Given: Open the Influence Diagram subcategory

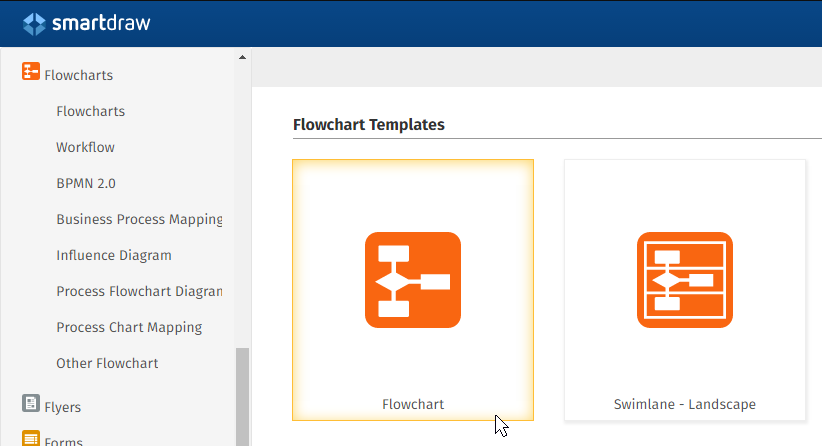Looking at the screenshot, I should coord(114,255).
